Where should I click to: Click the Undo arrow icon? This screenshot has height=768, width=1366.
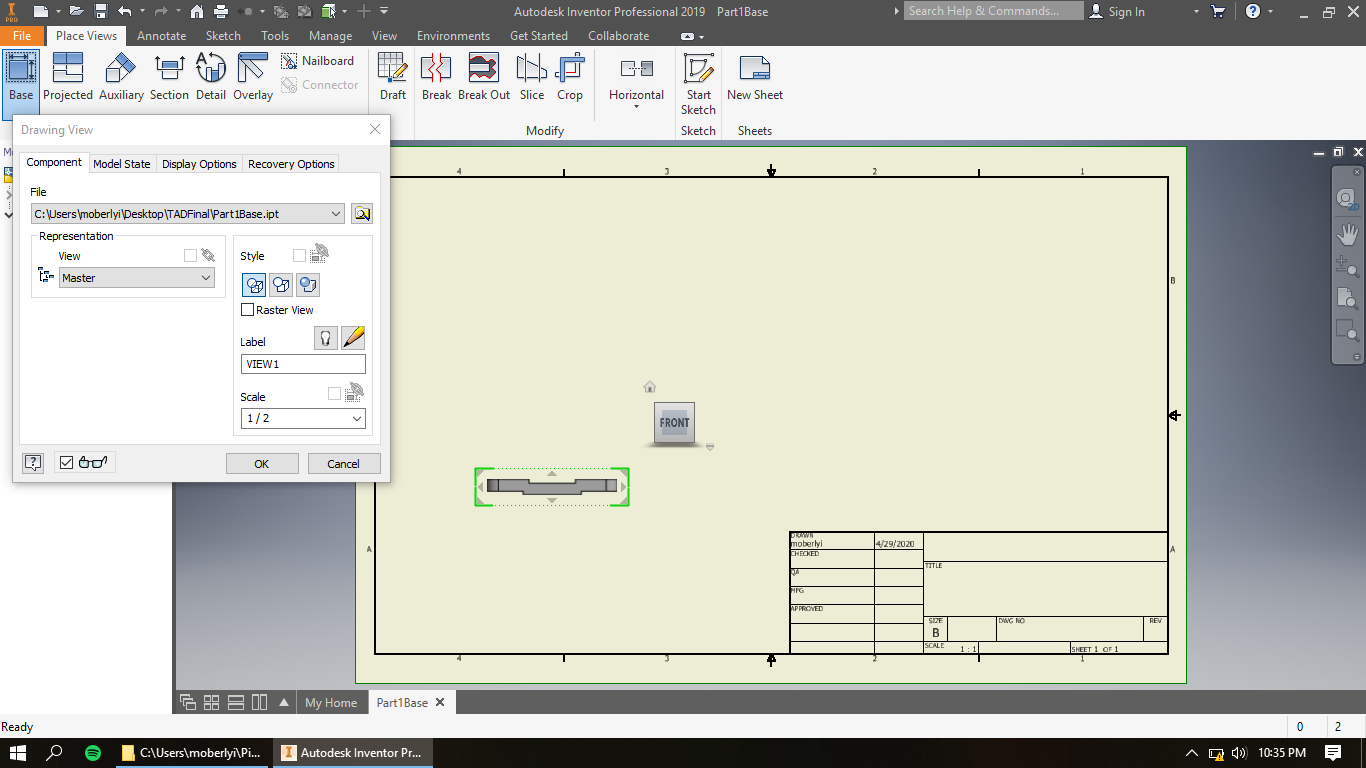(124, 12)
